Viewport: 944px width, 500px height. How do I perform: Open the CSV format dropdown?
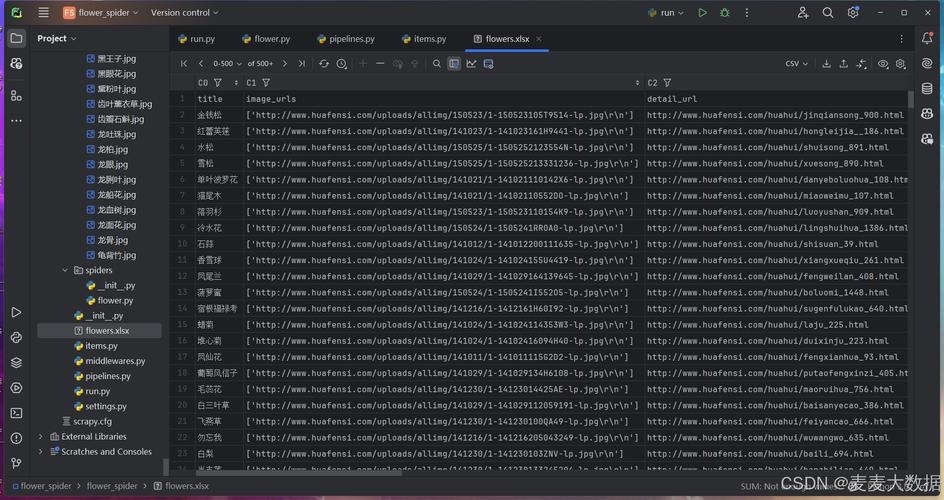pos(796,64)
